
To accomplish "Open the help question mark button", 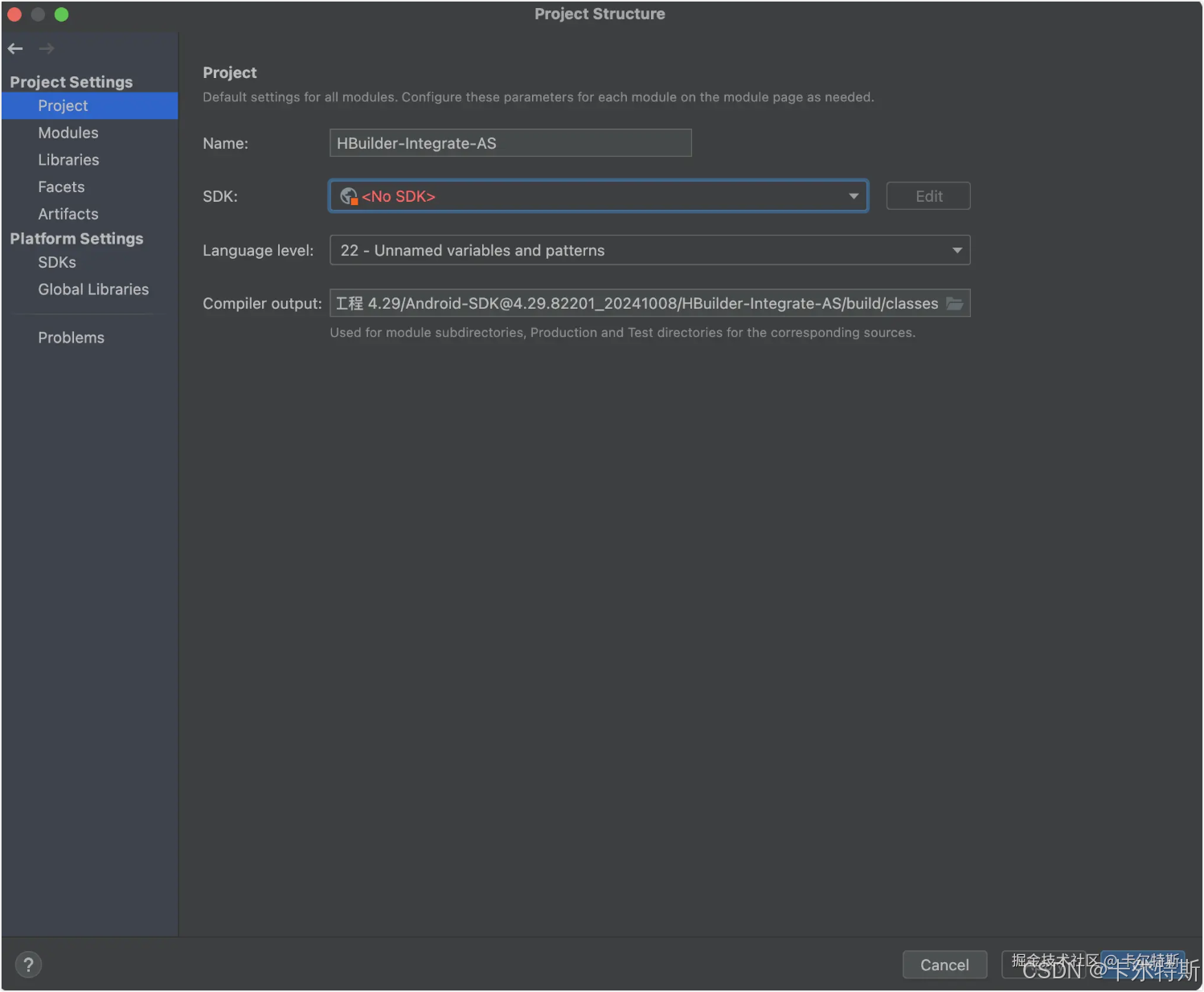I will tap(28, 965).
